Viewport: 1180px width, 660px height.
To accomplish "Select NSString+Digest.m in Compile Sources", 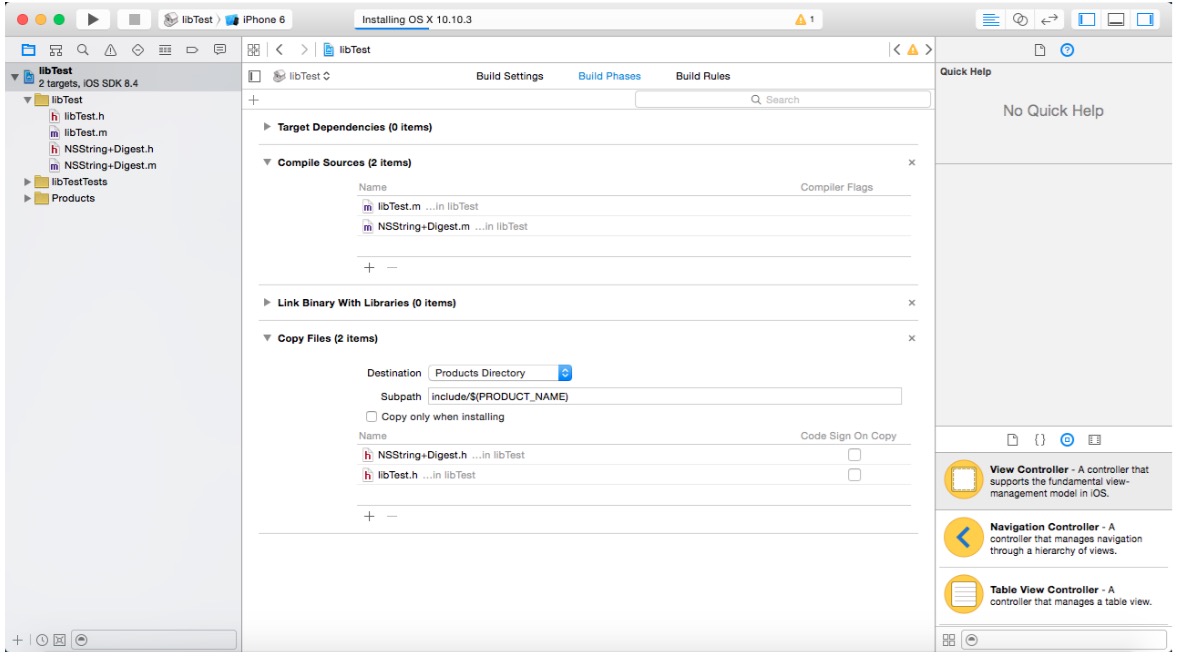I will pyautogui.click(x=634, y=227).
